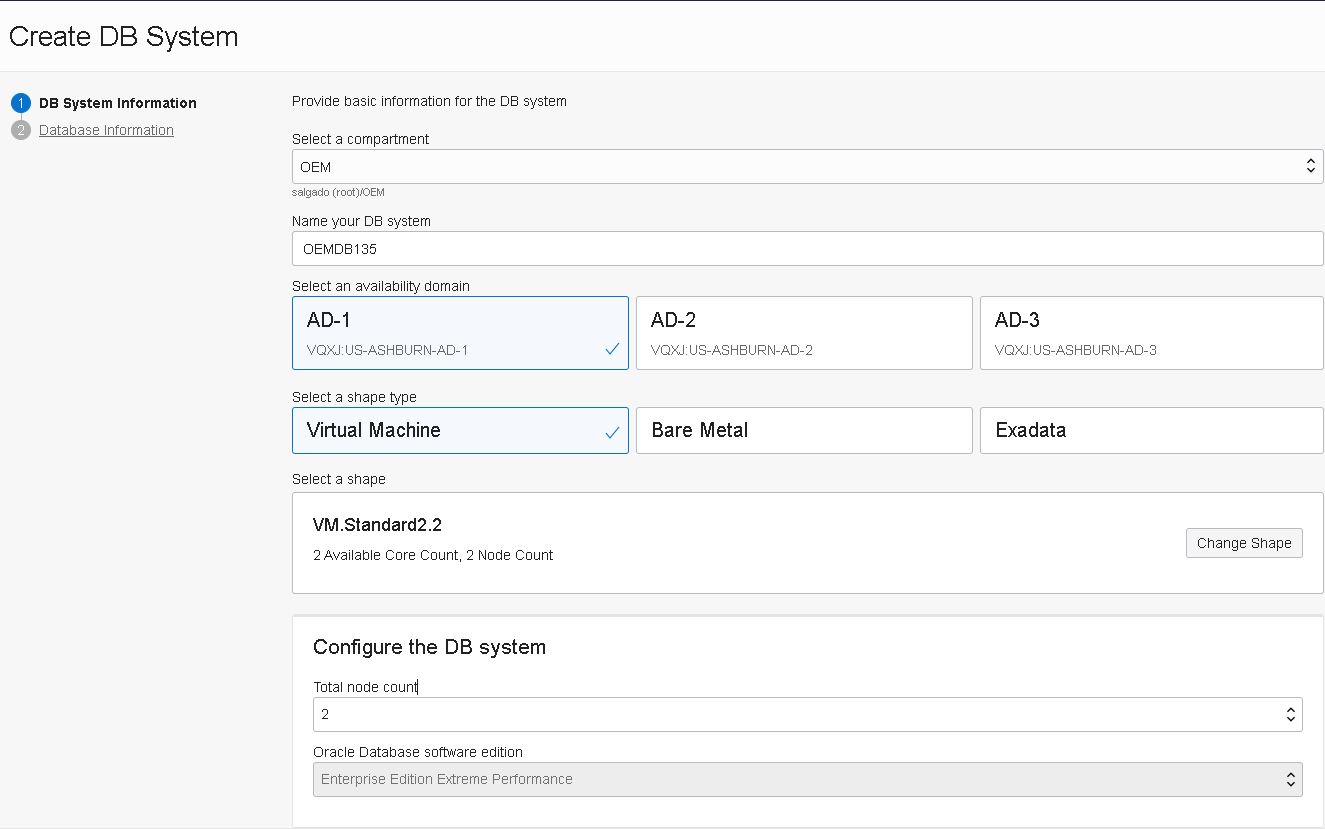1325x829 pixels.
Task: Open the Total node count dropdown
Action: coord(1290,714)
